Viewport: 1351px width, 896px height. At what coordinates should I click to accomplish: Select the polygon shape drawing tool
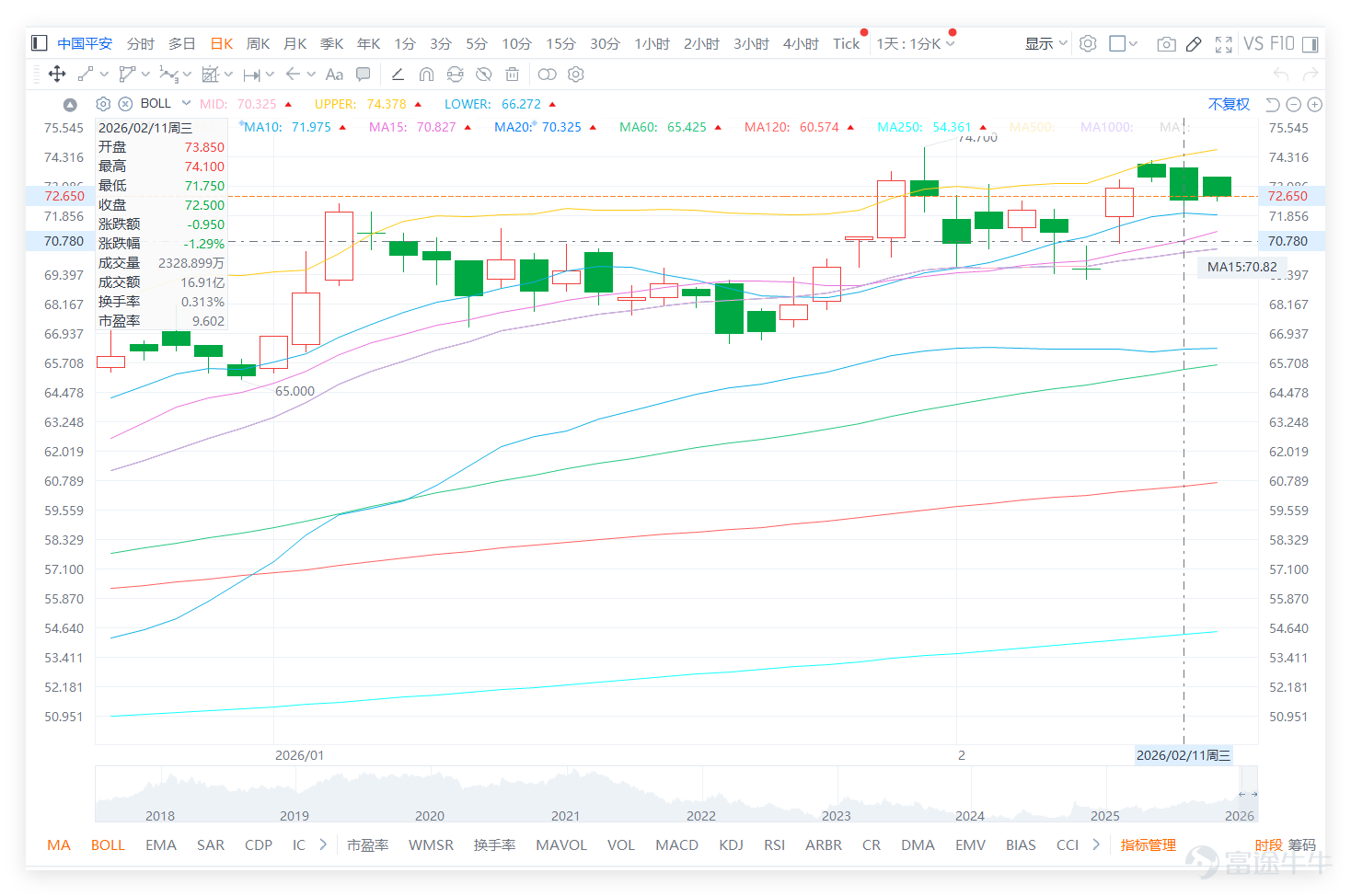pyautogui.click(x=127, y=75)
